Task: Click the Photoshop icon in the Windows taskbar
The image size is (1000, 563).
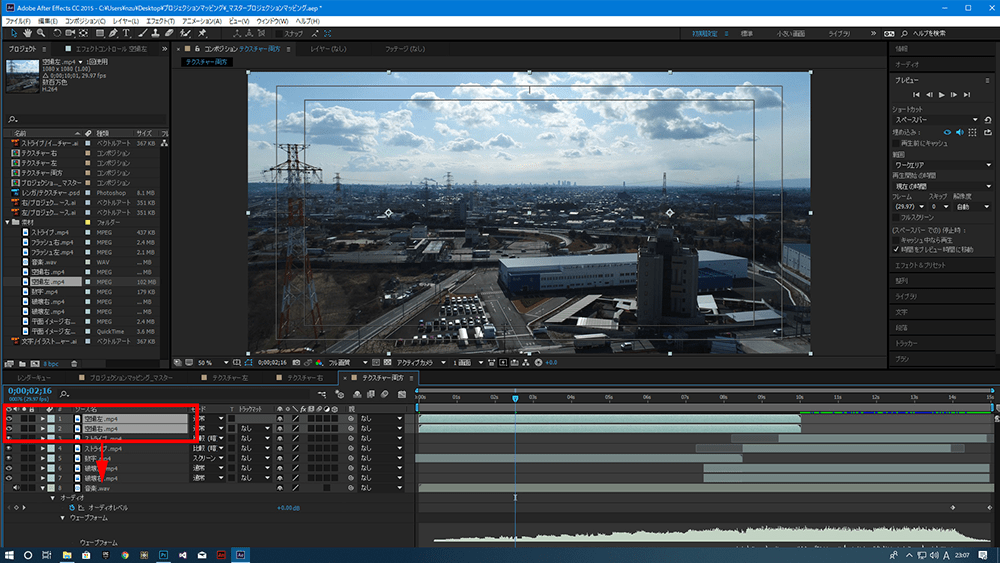Action: pyautogui.click(x=164, y=553)
